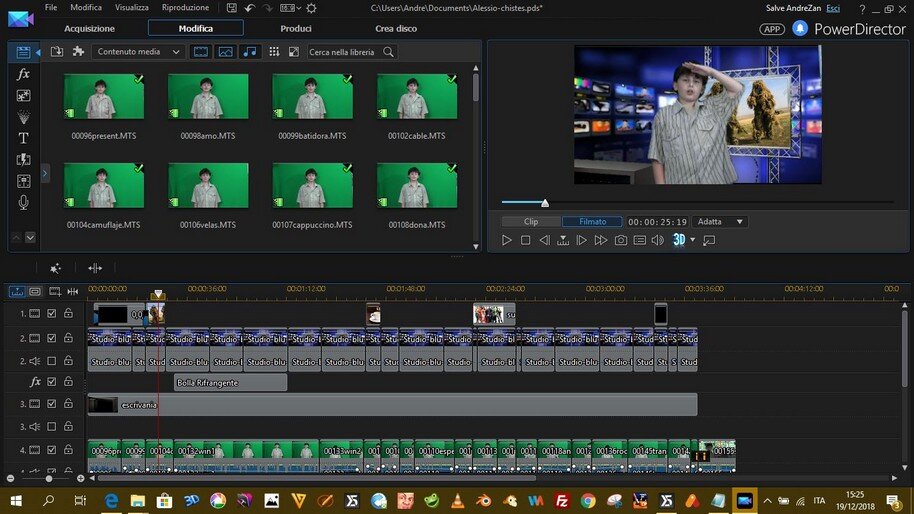
Task: Toggle audio files filter in library
Action: [x=249, y=52]
